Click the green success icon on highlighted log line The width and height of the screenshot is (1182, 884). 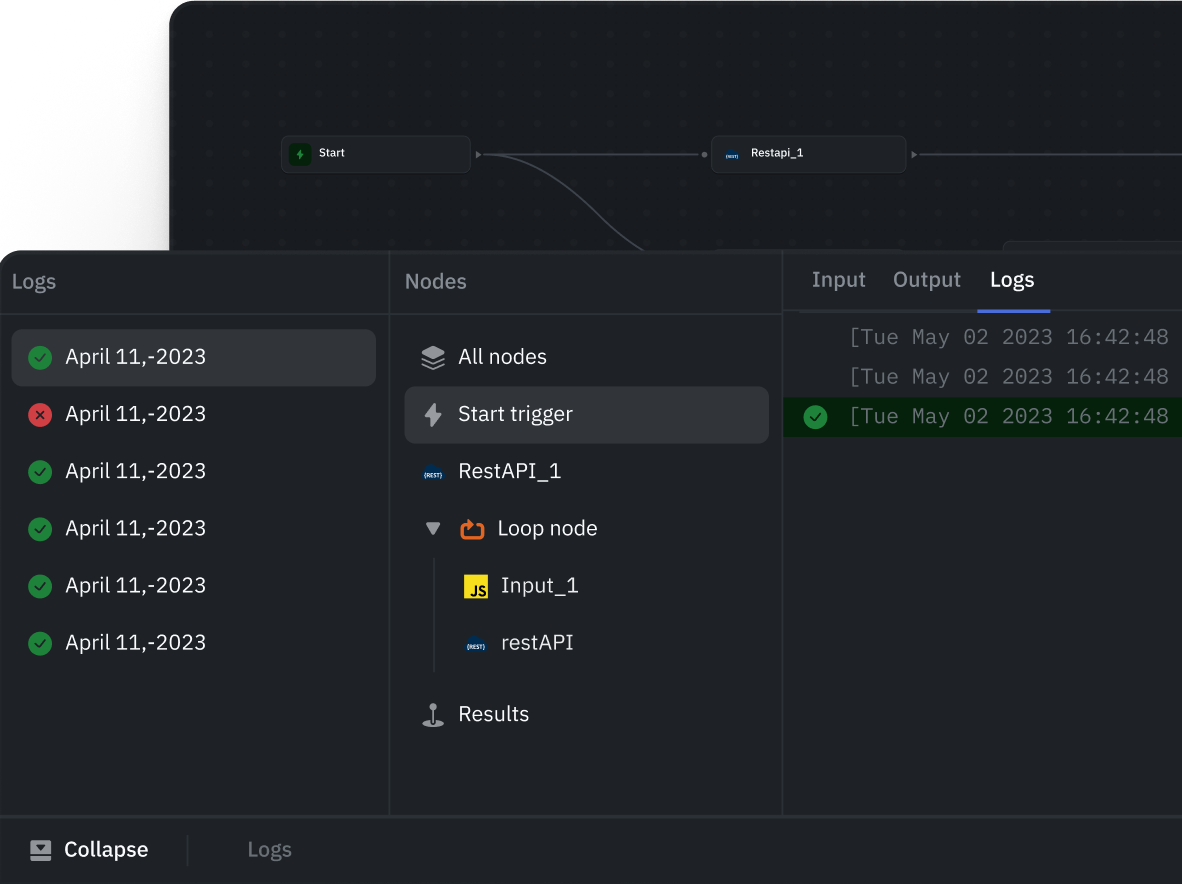coord(815,417)
